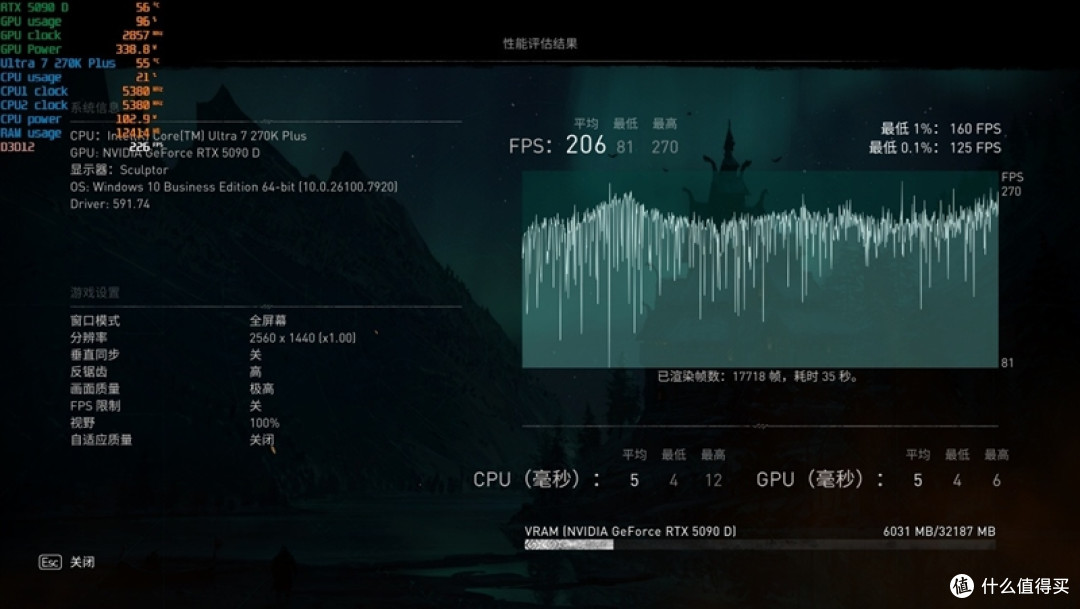Click the 6031 MB/32187 MB VRAM value
1080x609 pixels.
coord(939,531)
